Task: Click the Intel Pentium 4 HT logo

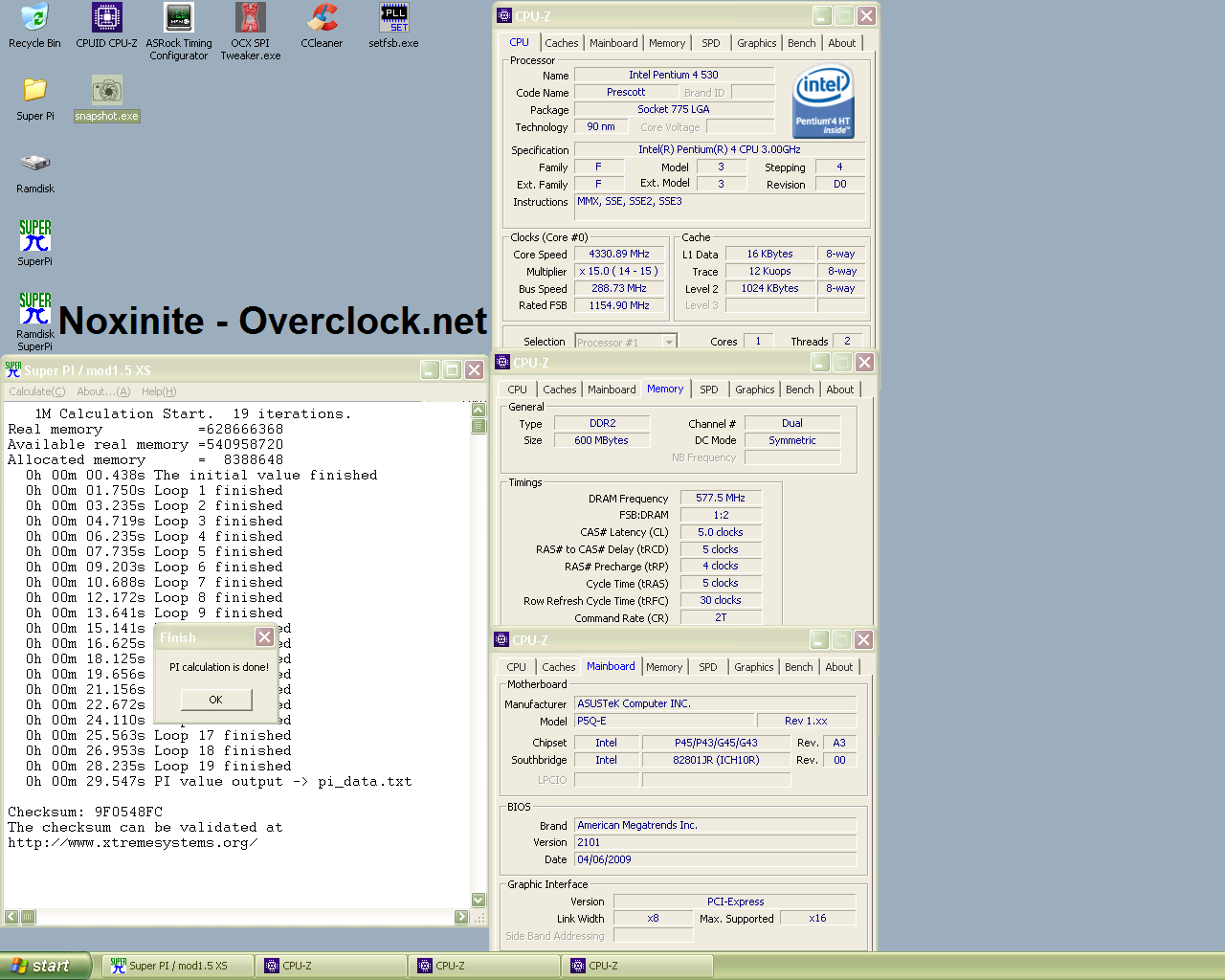Action: [x=823, y=101]
